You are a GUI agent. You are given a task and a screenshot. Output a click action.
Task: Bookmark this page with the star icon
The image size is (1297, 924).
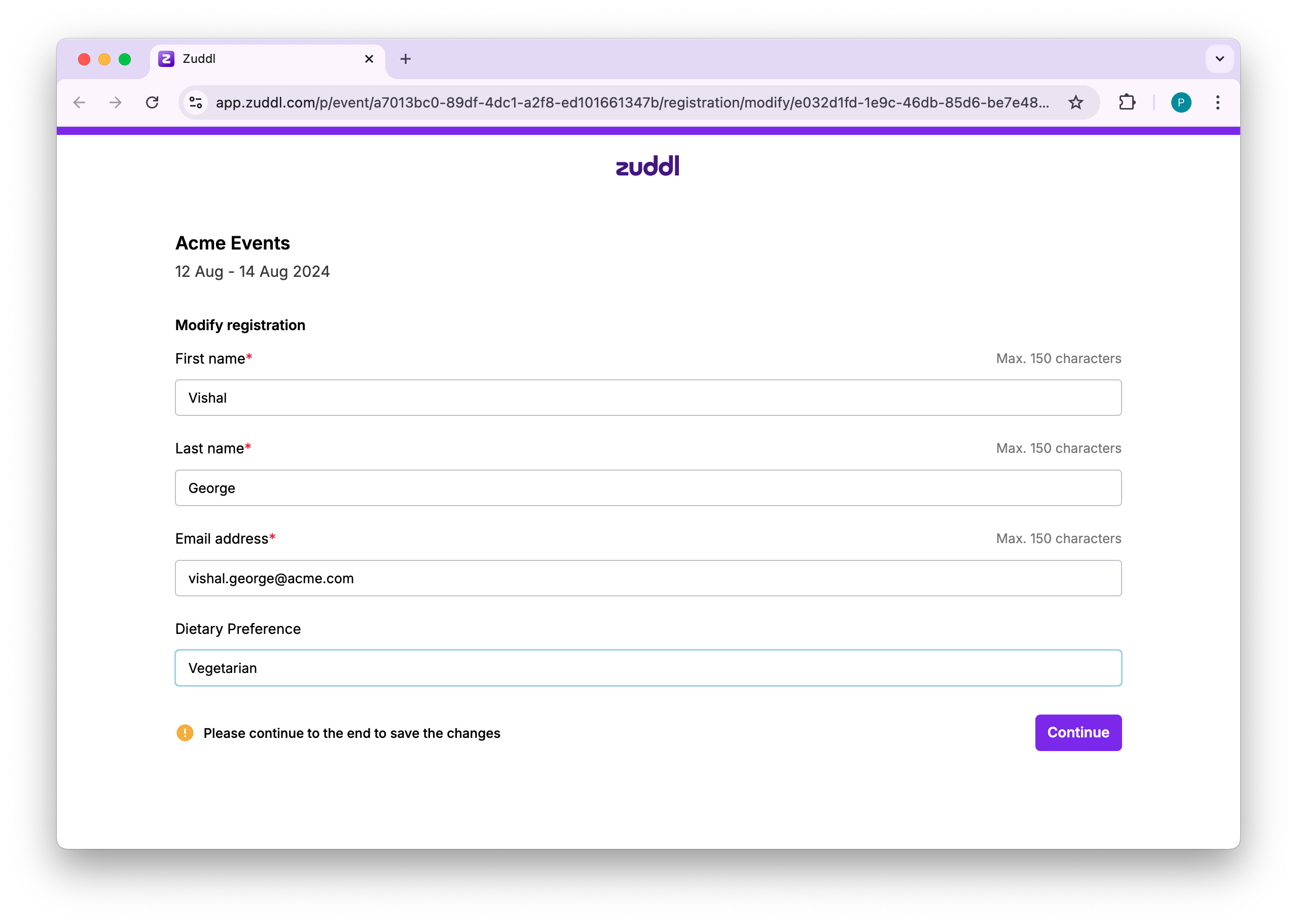coord(1075,102)
